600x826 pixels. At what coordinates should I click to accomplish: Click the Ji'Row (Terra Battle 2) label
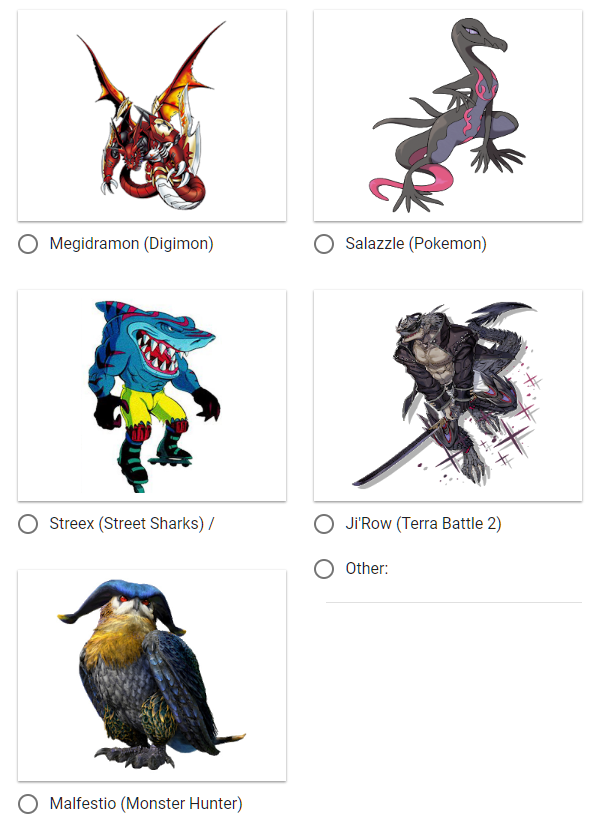tap(423, 524)
